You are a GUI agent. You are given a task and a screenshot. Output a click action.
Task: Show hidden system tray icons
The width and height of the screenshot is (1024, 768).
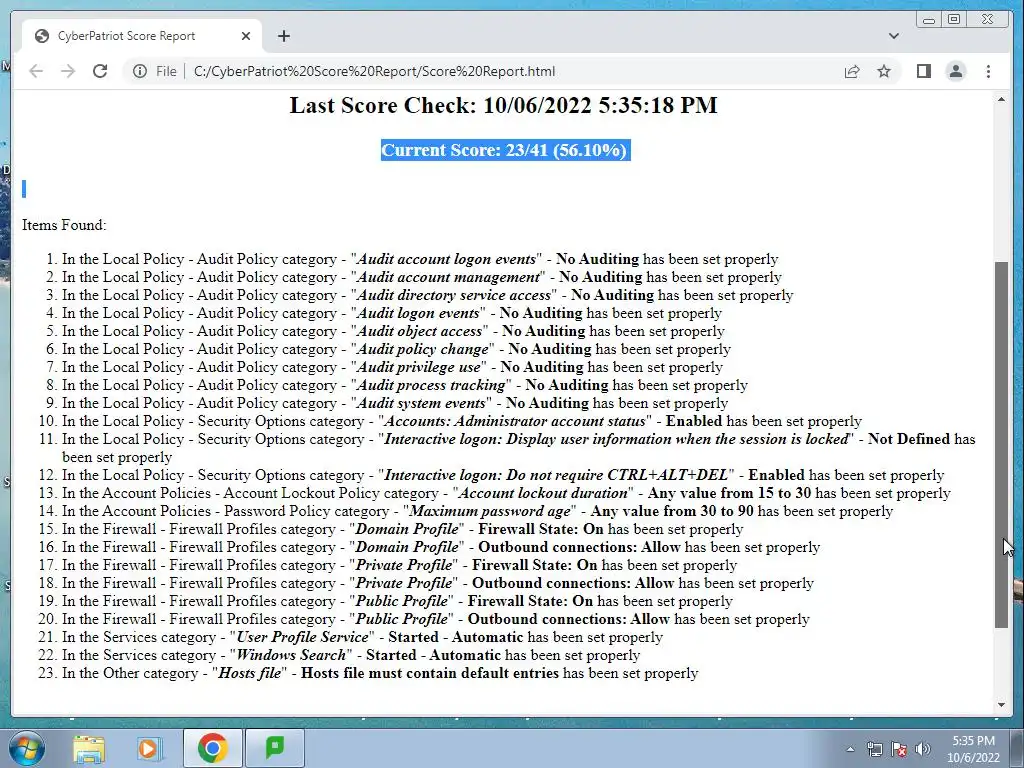[x=850, y=750]
